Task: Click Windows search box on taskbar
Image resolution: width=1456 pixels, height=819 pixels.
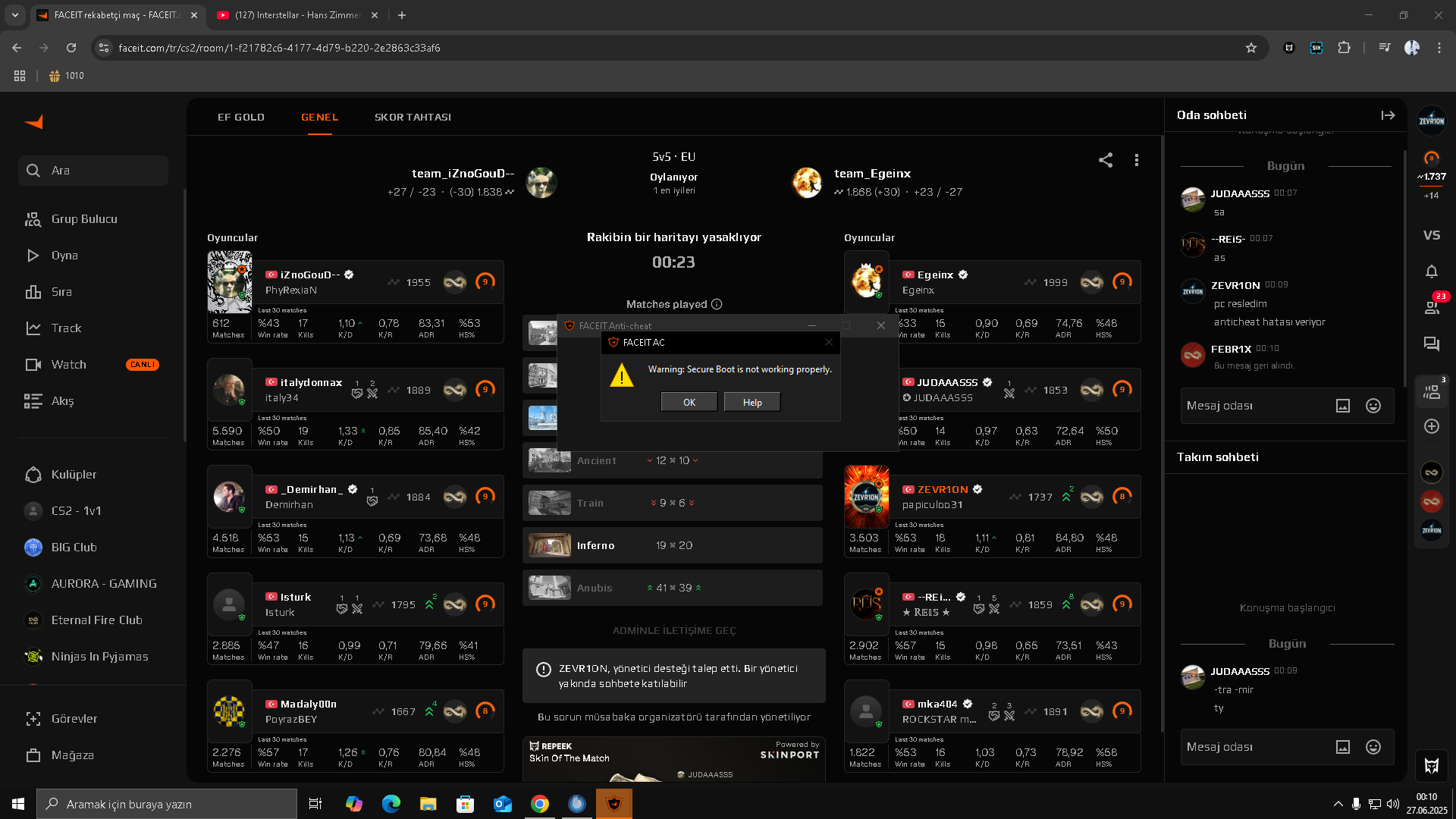Action: 167,804
